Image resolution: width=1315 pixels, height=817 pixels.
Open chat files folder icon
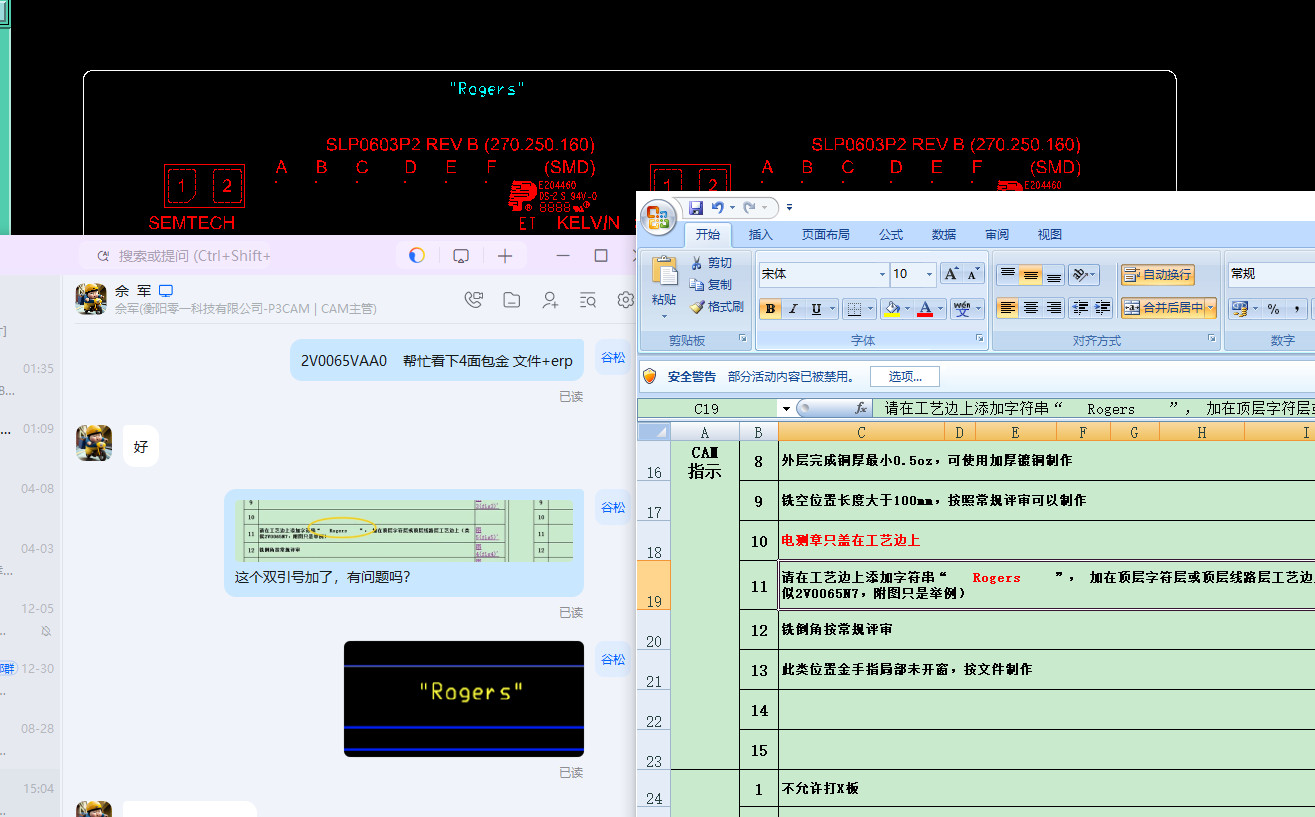[x=512, y=299]
